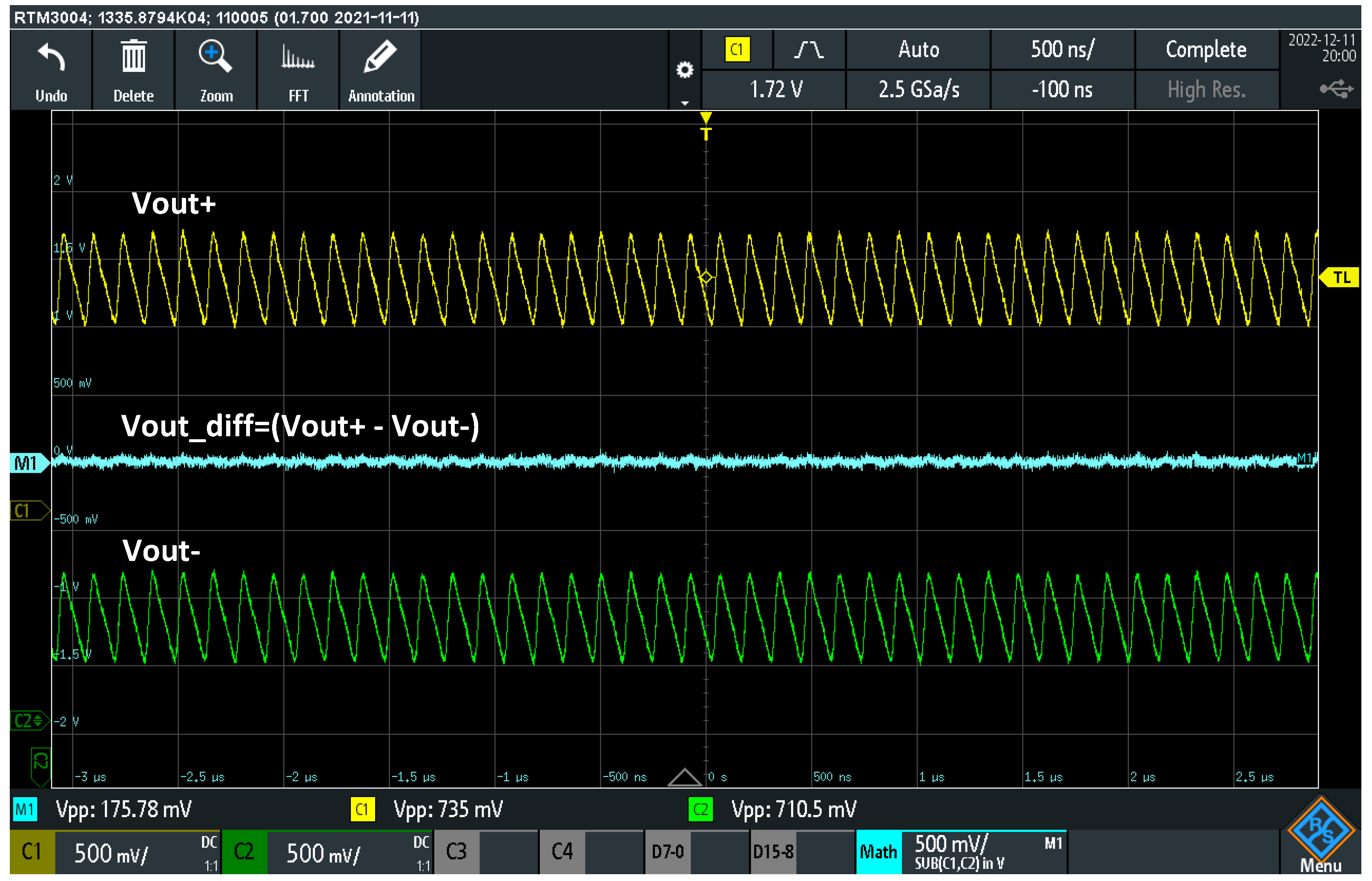Toggle channel C2 on or off

(244, 852)
